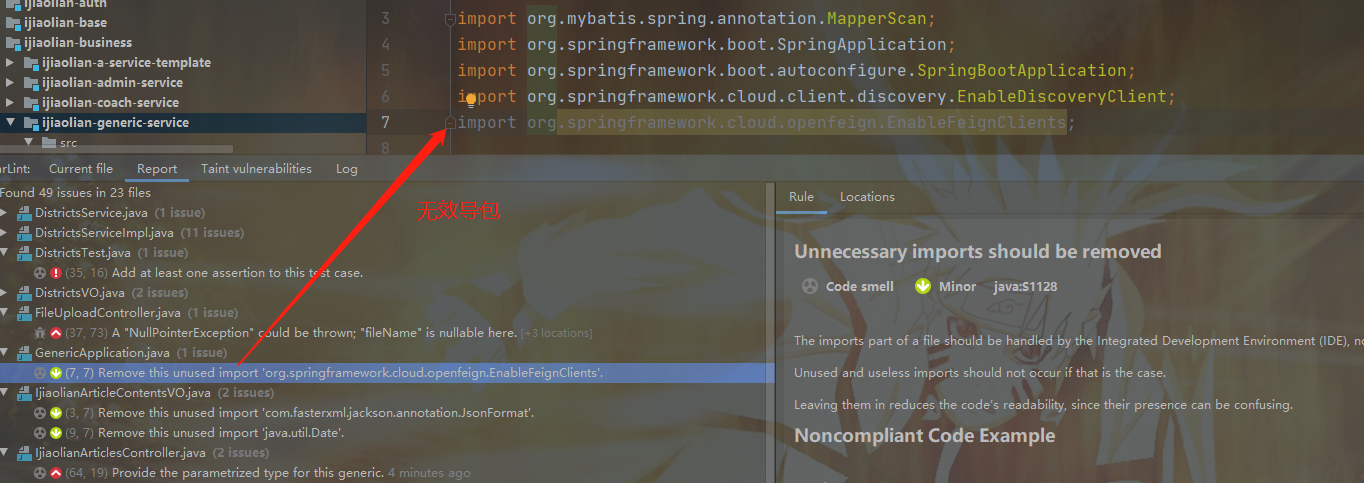Open the Log tab
Viewport: 1364px width, 483px height.
[347, 169]
